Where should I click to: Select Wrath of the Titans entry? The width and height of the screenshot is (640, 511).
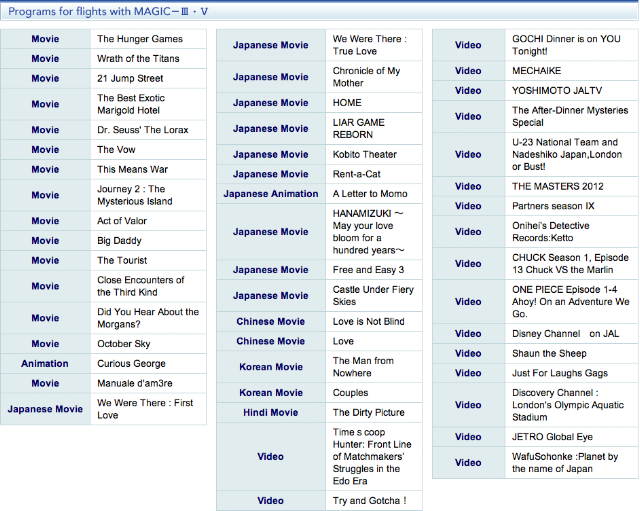pyautogui.click(x=138, y=58)
